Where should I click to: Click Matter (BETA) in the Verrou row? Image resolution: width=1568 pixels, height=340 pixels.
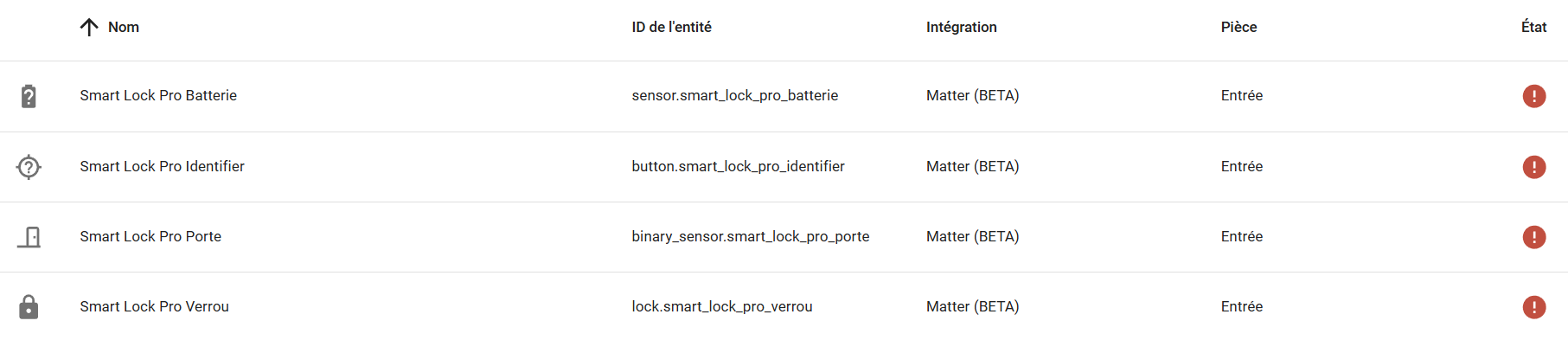tap(972, 307)
